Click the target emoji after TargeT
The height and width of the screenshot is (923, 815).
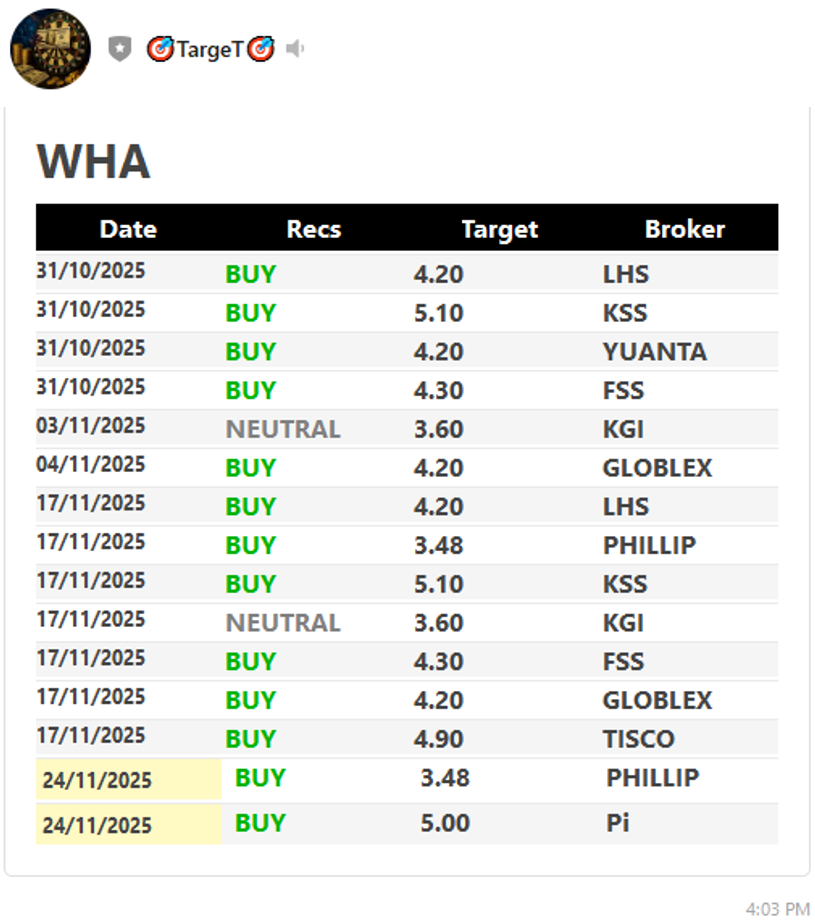(x=261, y=49)
